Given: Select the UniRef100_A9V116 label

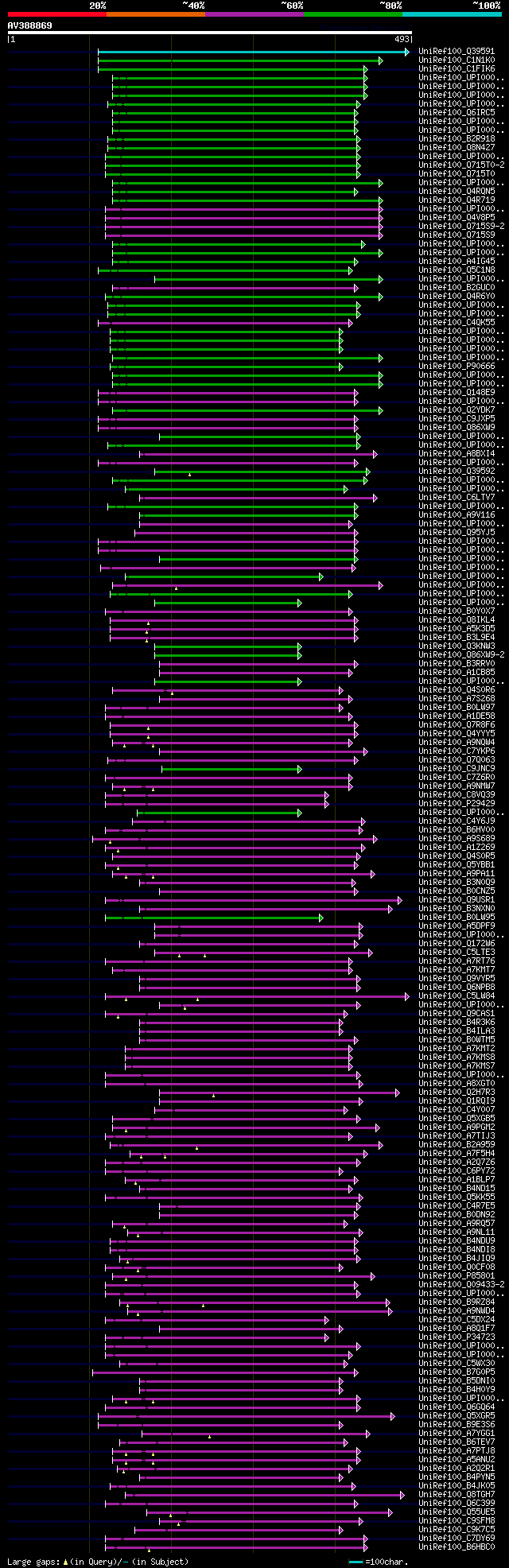Looking at the screenshot, I should [457, 515].
